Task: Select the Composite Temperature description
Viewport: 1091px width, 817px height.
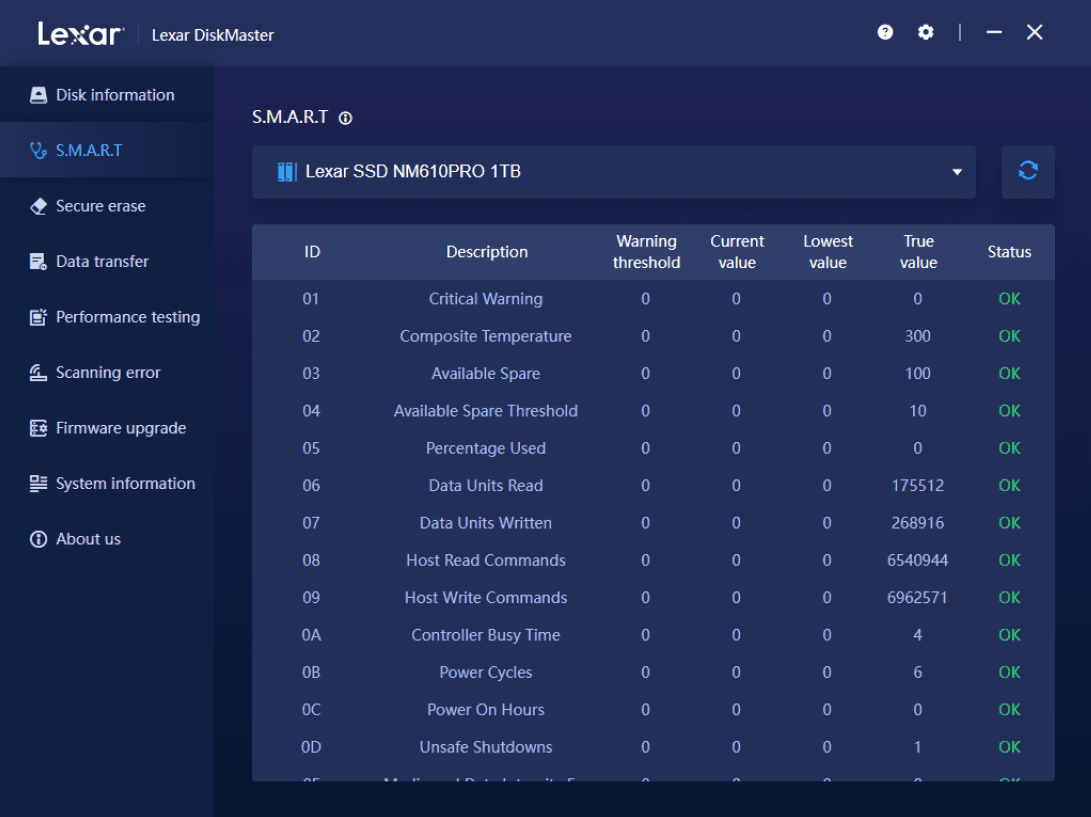Action: tap(486, 337)
